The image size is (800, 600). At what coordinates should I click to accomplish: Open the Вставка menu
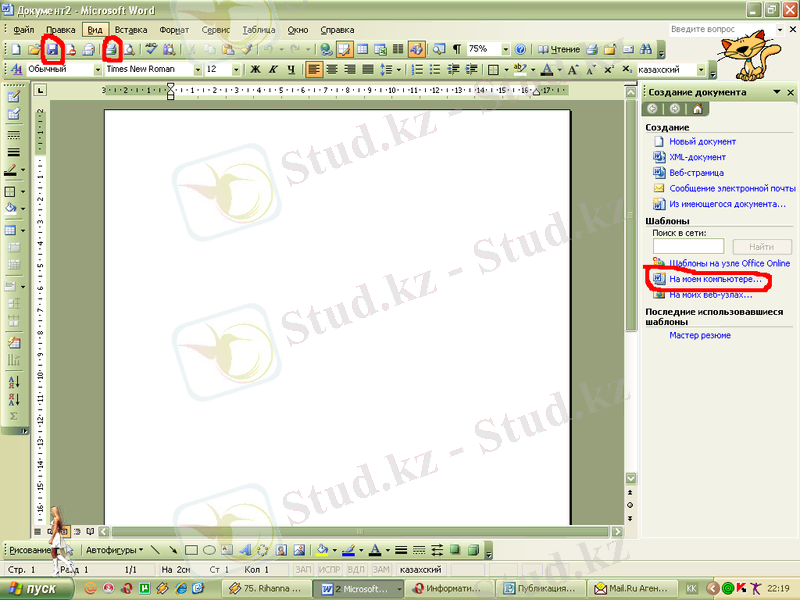tap(131, 30)
